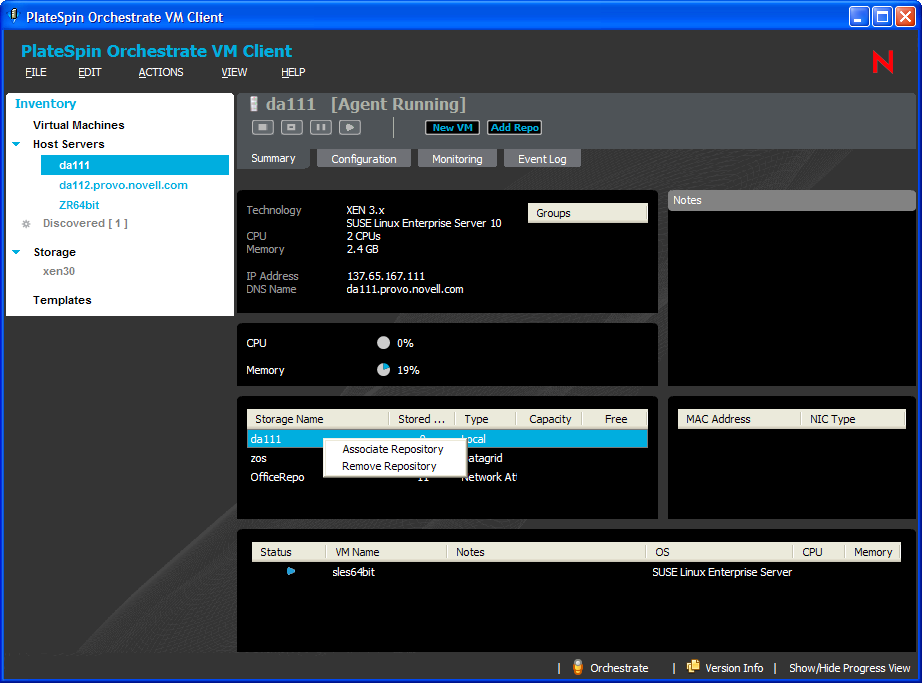The image size is (922, 683).
Task: Click the Notes column header in VM table
Action: click(x=546, y=552)
